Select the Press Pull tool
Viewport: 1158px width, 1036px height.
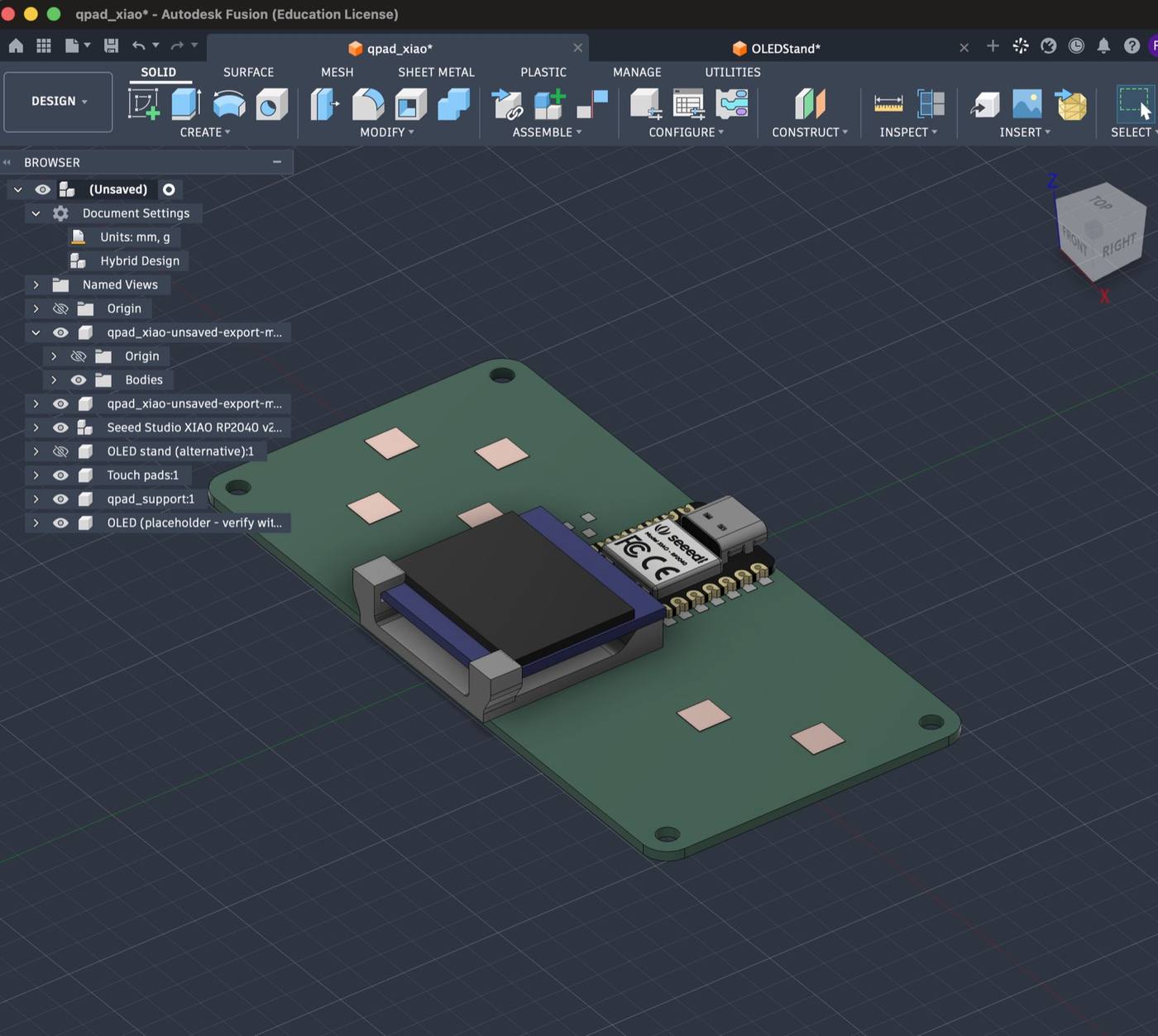pos(325,104)
